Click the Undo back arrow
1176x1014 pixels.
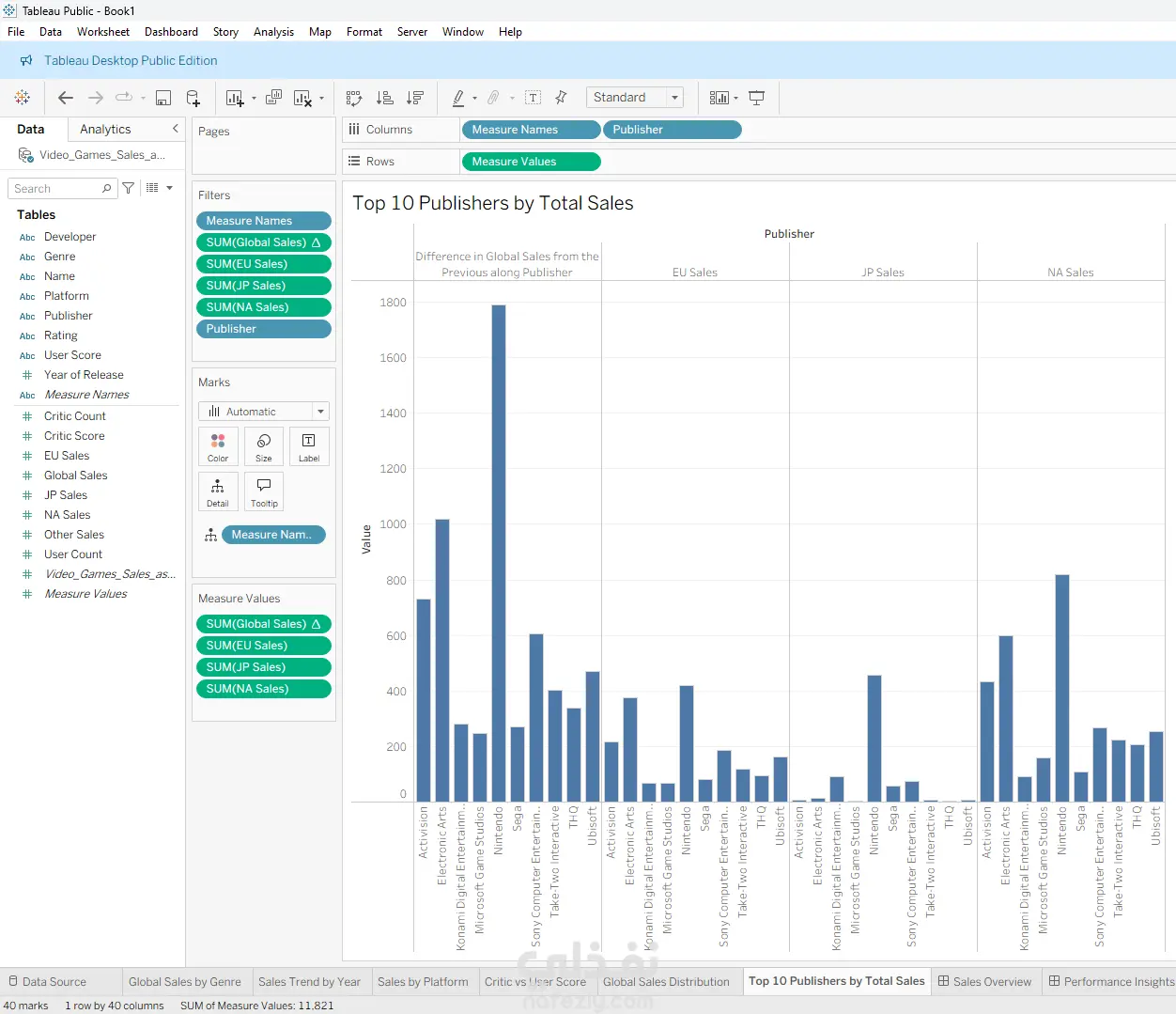[x=66, y=98]
